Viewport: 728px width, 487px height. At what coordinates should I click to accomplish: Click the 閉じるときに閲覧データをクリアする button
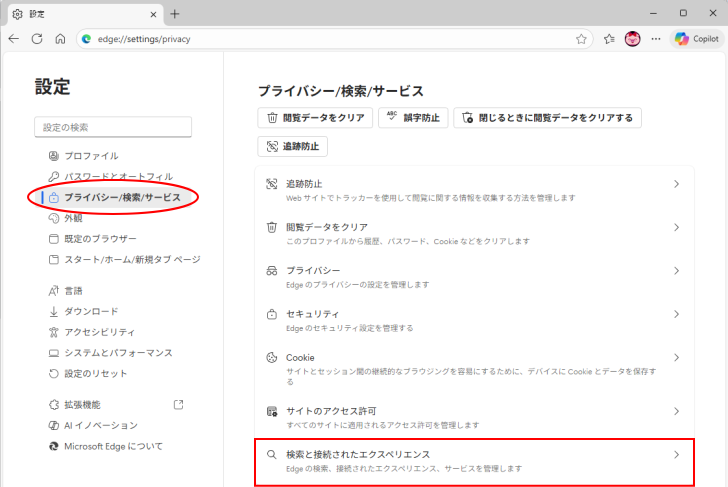coord(546,118)
